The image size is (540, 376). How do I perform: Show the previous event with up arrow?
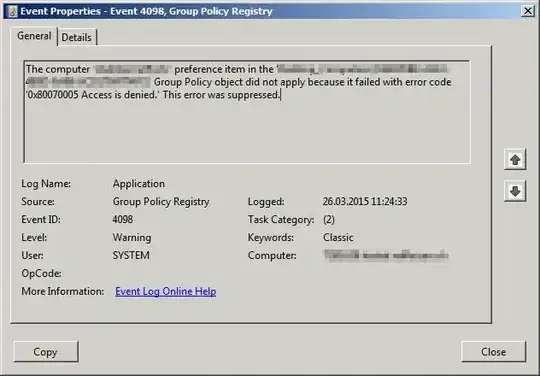(x=515, y=159)
